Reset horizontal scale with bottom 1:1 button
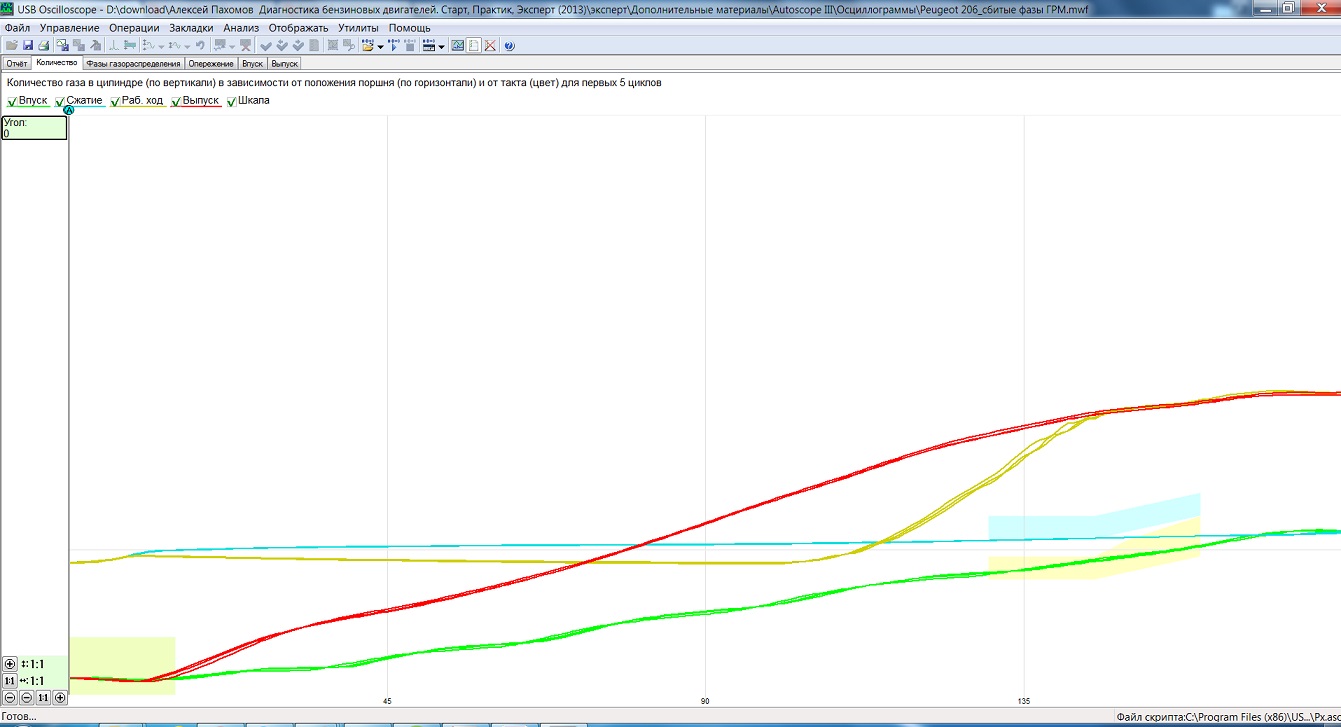The image size is (1341, 727). pos(43,697)
